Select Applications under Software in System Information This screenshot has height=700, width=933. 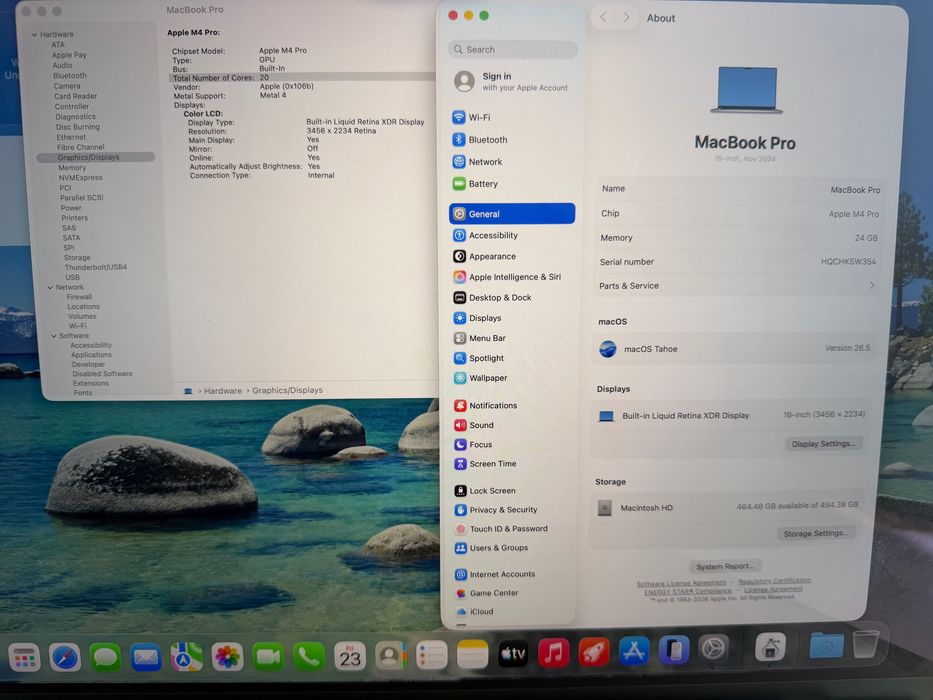coord(91,355)
